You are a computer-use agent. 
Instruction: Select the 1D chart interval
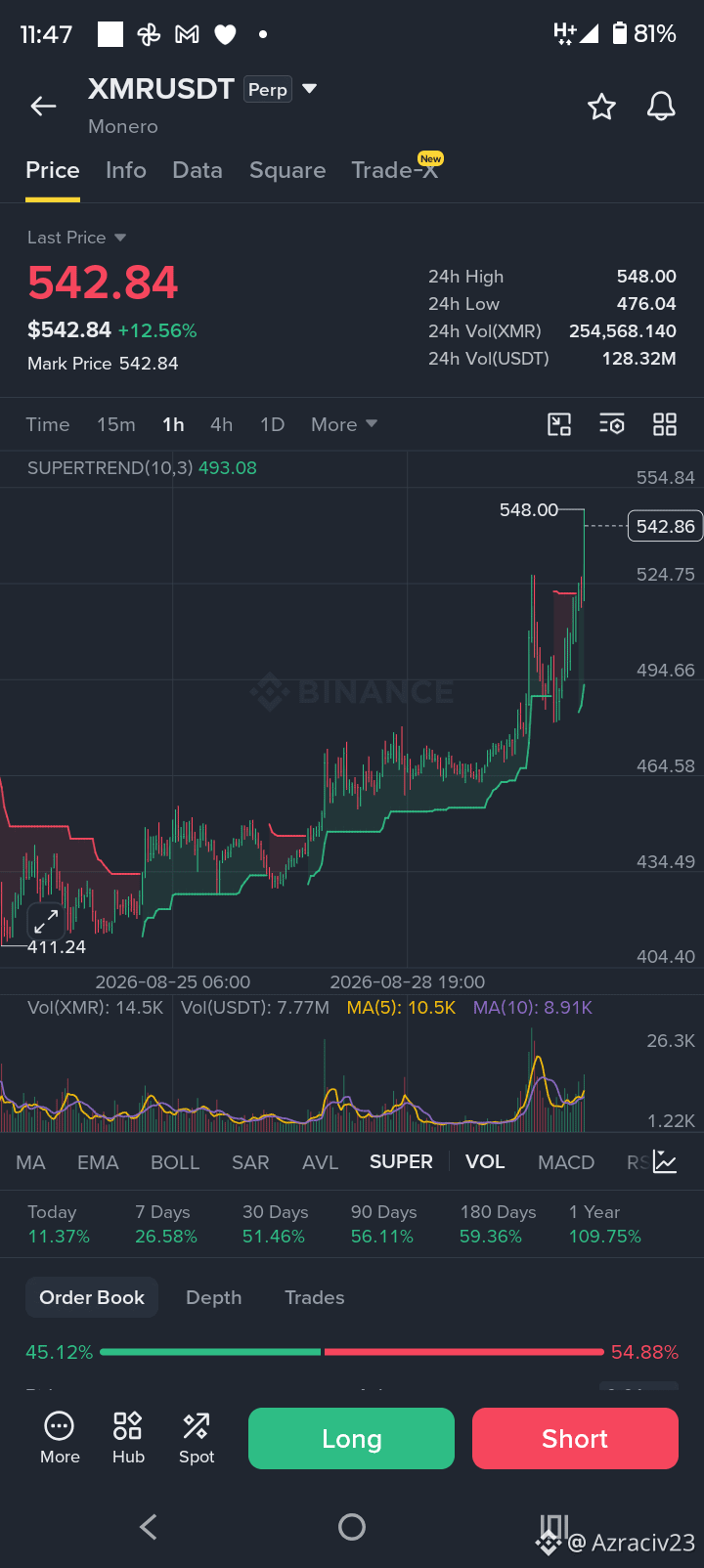[272, 424]
